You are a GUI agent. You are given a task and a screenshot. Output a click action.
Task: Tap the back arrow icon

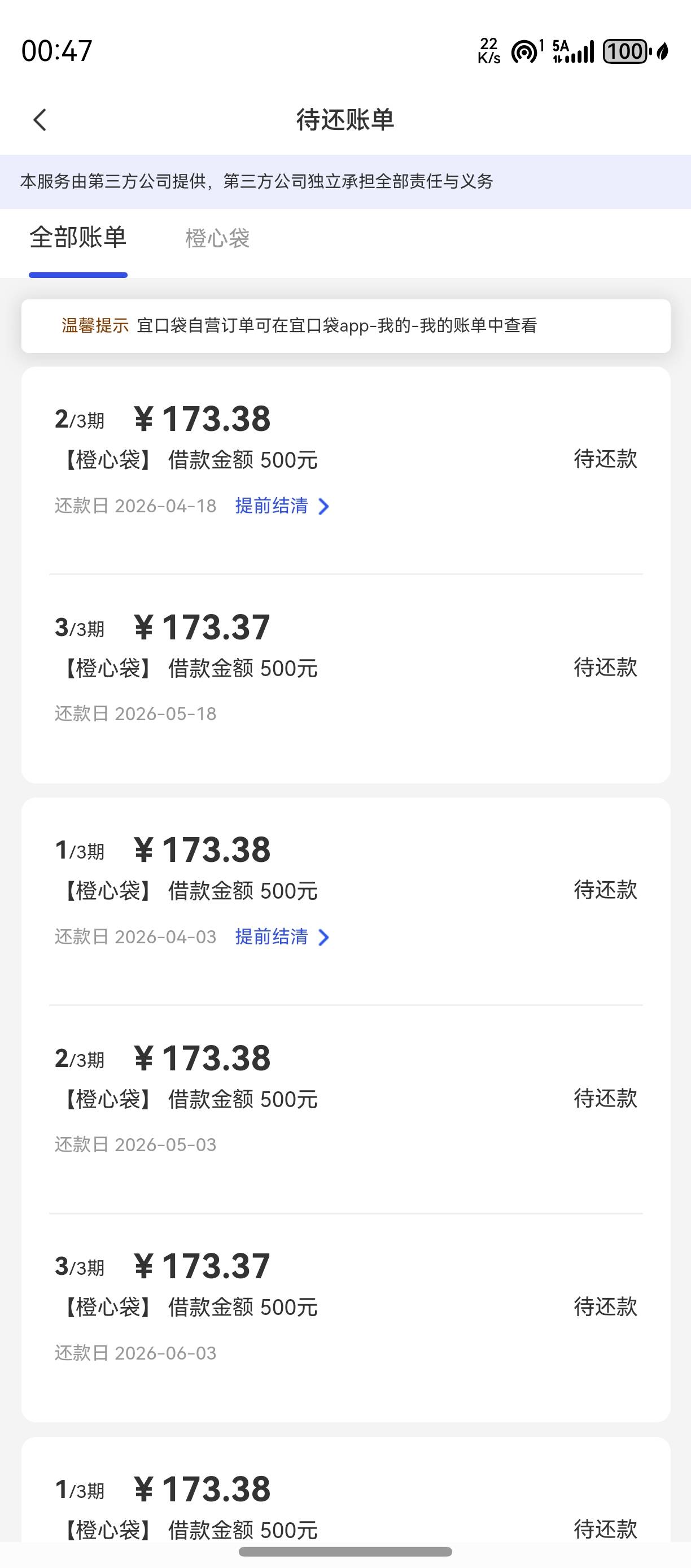[40, 120]
